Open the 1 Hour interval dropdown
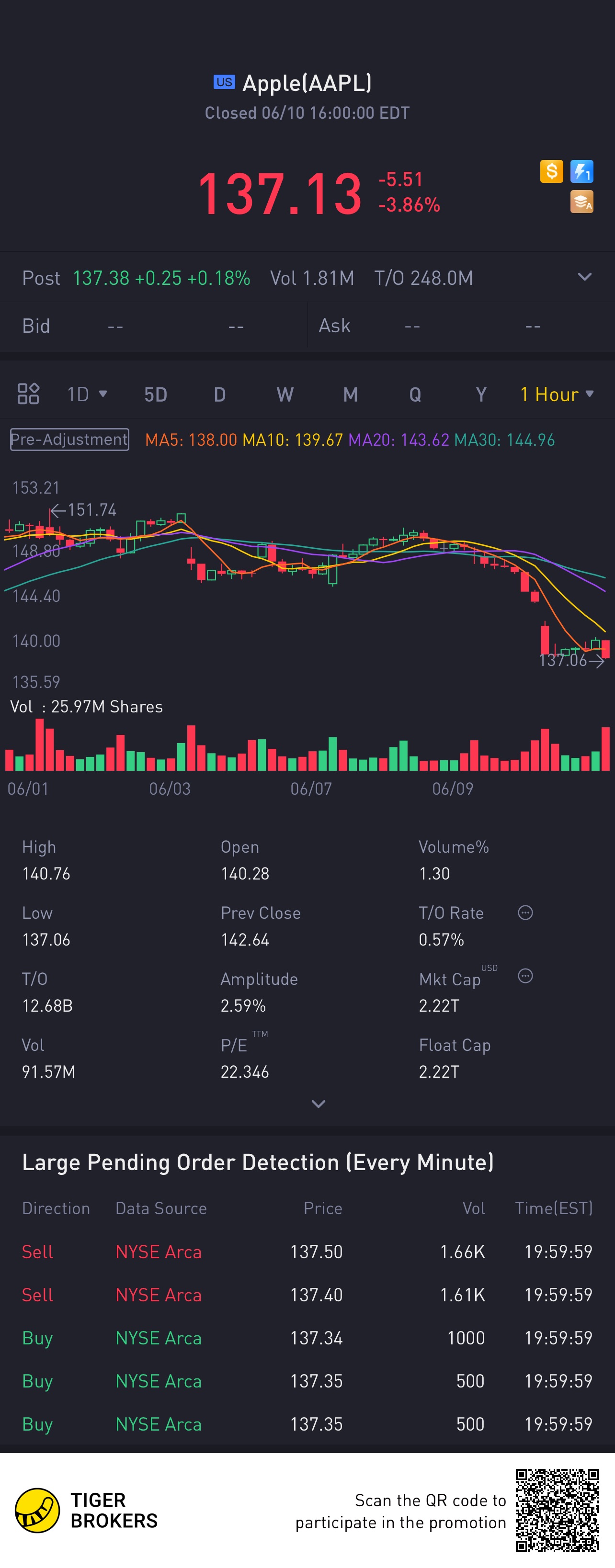Screen dimensions: 615x1568 tap(557, 395)
